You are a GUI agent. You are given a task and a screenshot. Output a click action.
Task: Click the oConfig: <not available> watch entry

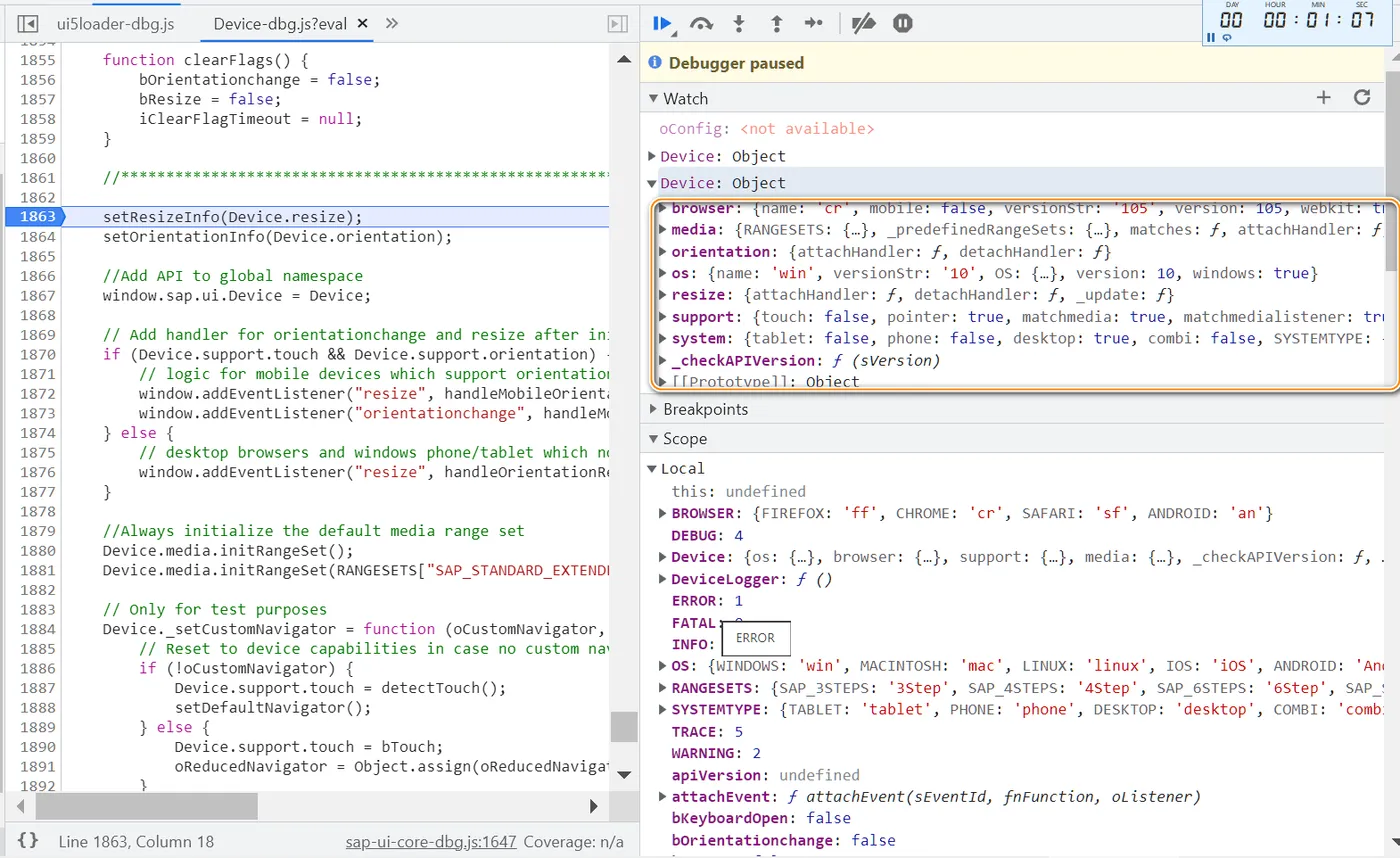pos(766,129)
